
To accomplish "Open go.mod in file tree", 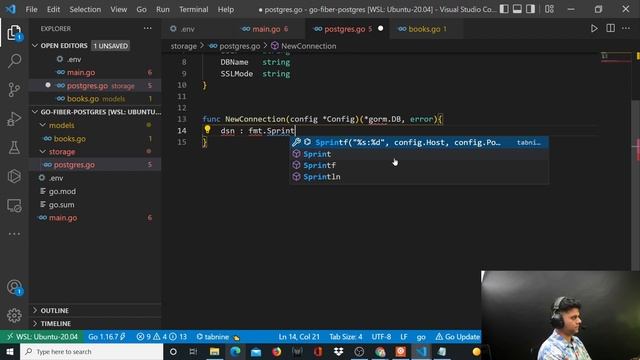I will [95, 191].
